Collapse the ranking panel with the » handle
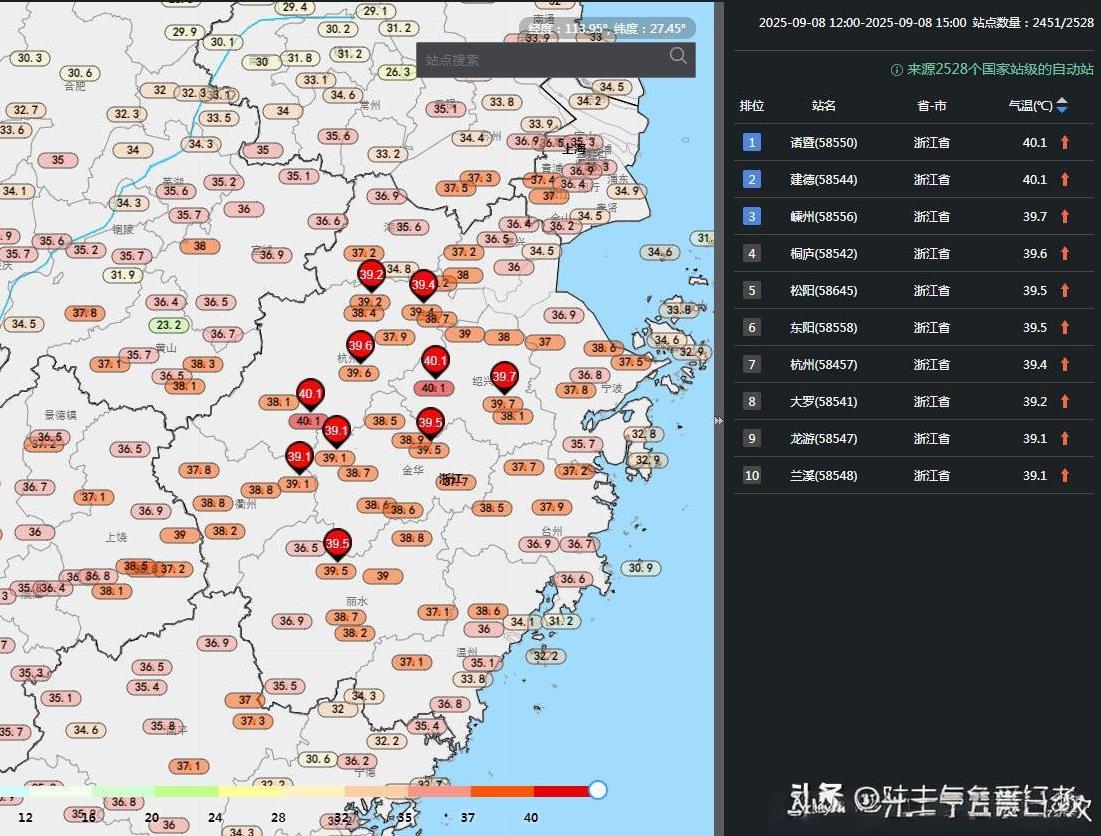This screenshot has height=836, width=1101. [x=718, y=420]
